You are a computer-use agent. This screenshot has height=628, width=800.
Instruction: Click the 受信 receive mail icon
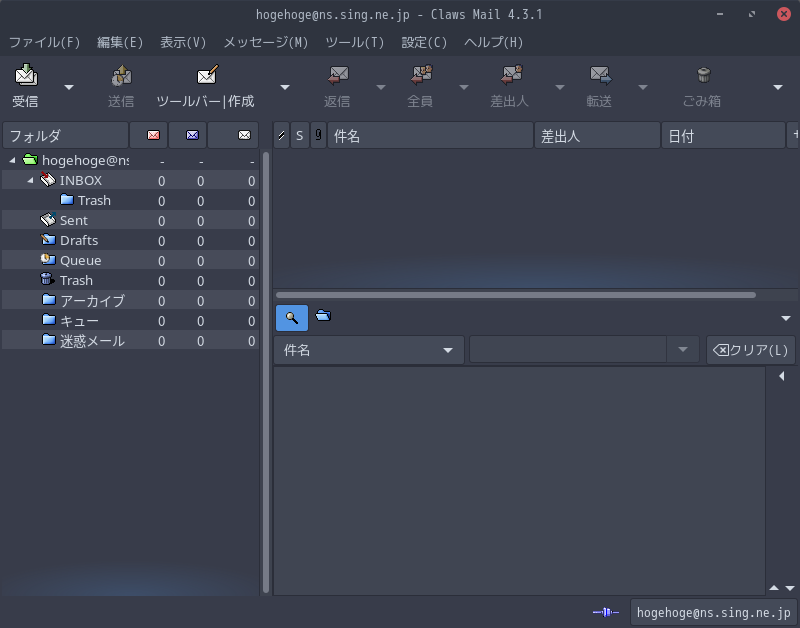[26, 76]
